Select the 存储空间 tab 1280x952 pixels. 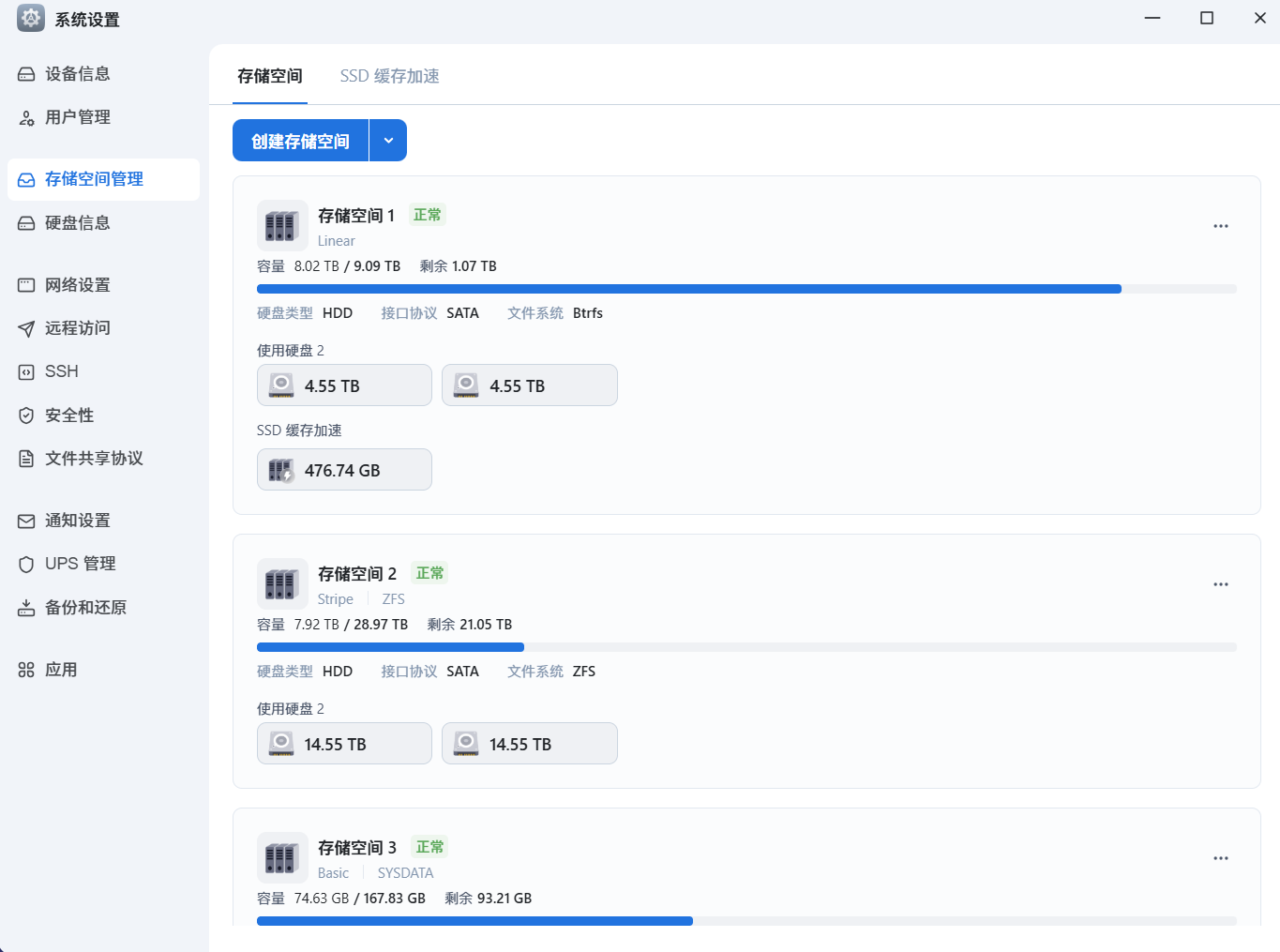(x=269, y=76)
